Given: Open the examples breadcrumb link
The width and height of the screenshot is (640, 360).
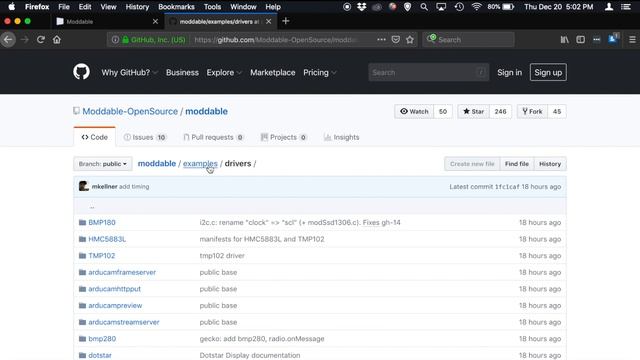Looking at the screenshot, I should 200,163.
